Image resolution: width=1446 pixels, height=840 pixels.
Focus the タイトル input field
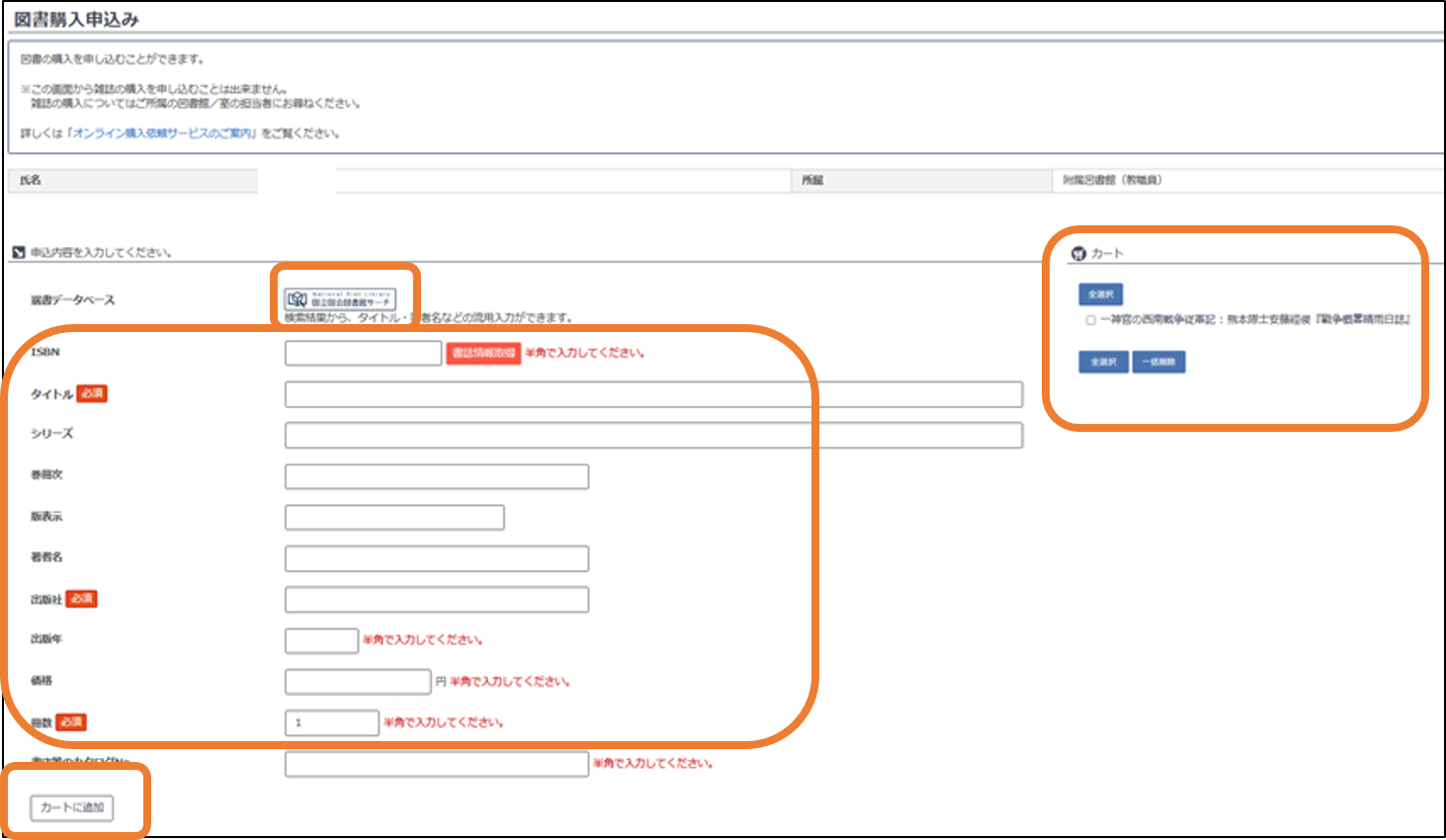[x=653, y=394]
